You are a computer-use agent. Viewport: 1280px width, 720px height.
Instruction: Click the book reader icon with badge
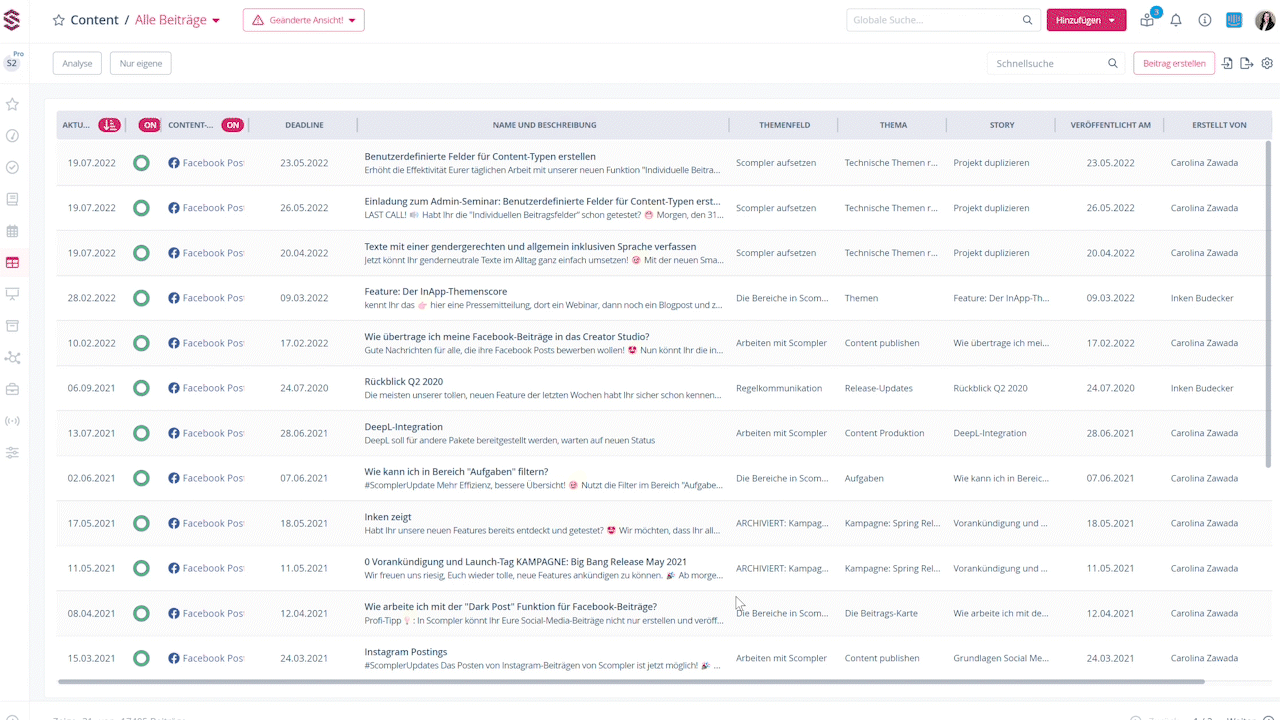1147,20
